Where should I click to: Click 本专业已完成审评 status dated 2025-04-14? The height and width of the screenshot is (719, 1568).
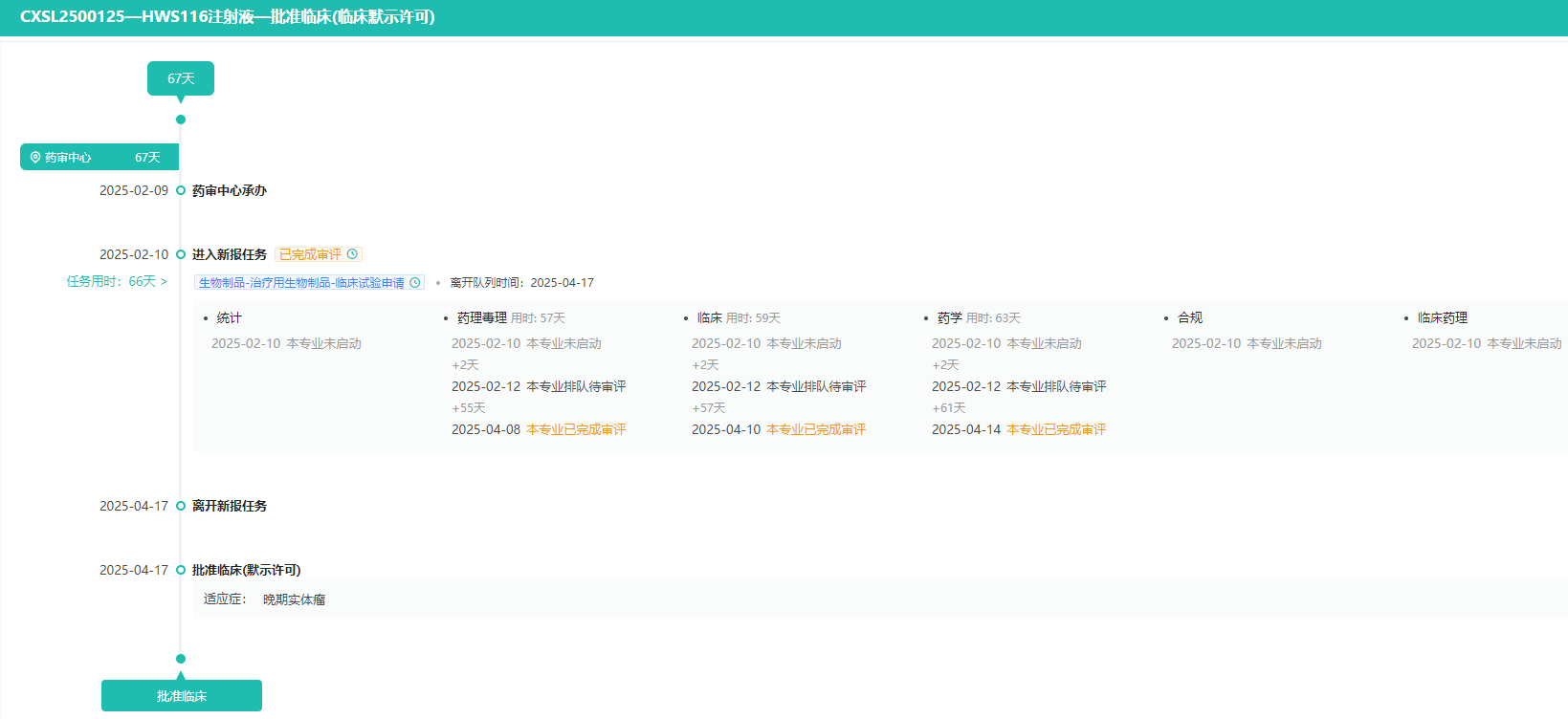(1056, 430)
